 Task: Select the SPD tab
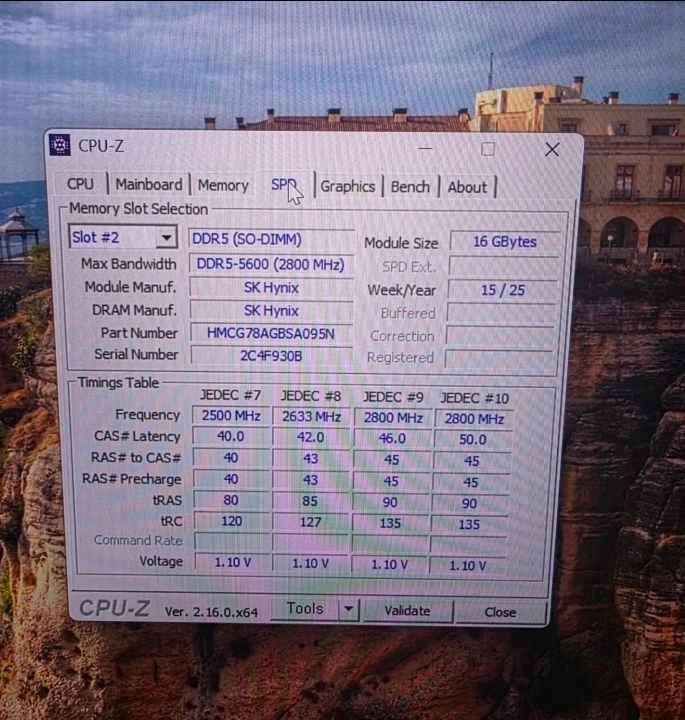(x=286, y=185)
